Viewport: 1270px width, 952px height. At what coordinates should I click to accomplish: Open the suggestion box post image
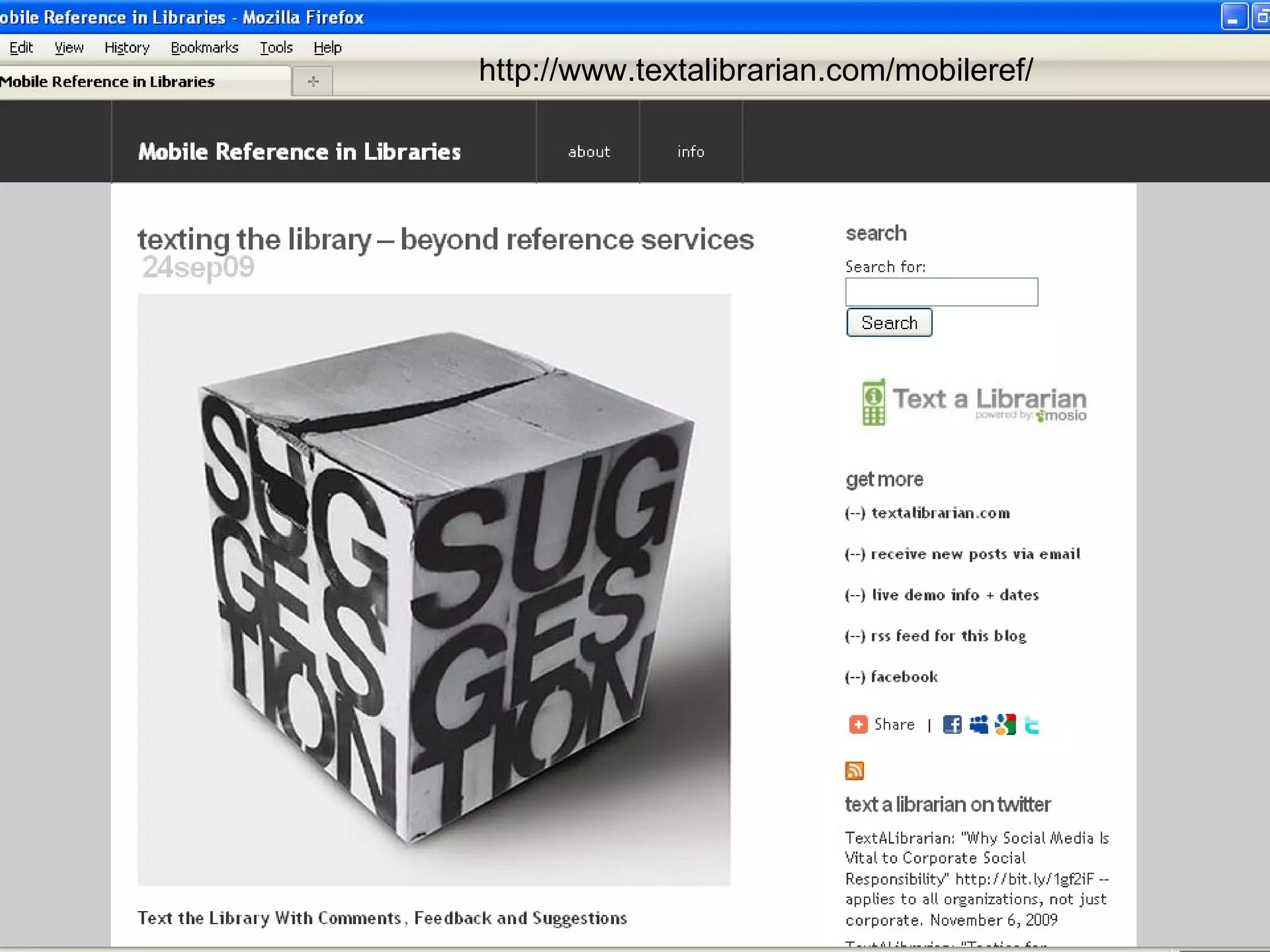[434, 590]
